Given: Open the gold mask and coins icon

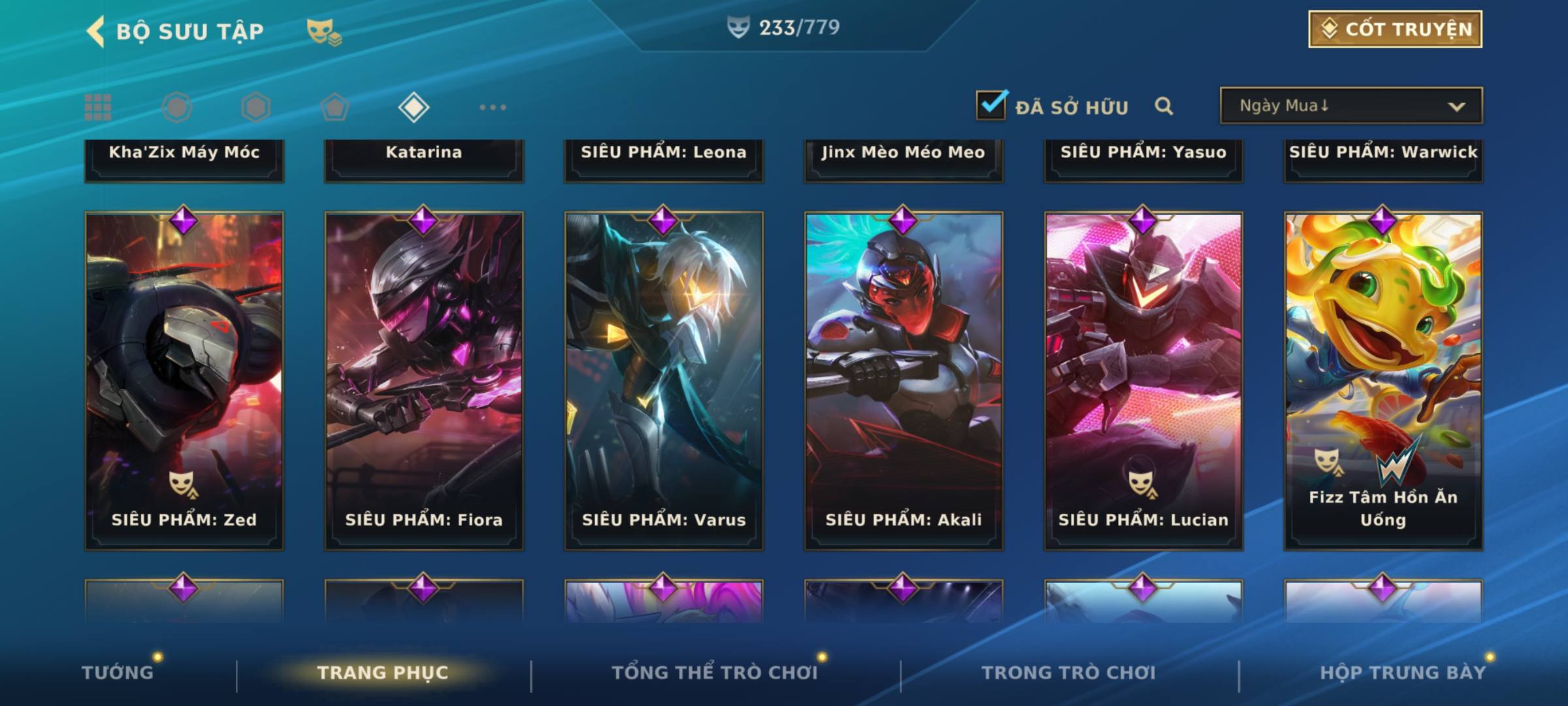Looking at the screenshot, I should (x=324, y=31).
